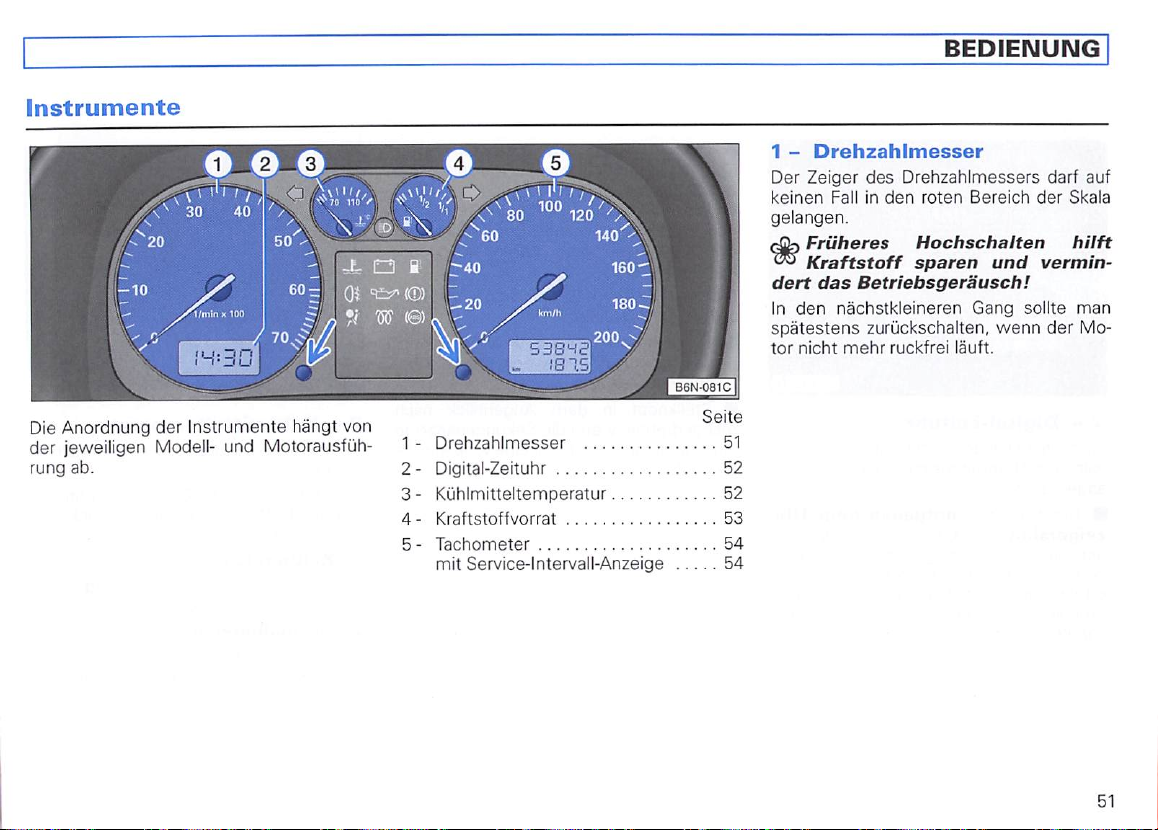Click the flower environmental tip icon
This screenshot has width=1158, height=830.
(784, 253)
